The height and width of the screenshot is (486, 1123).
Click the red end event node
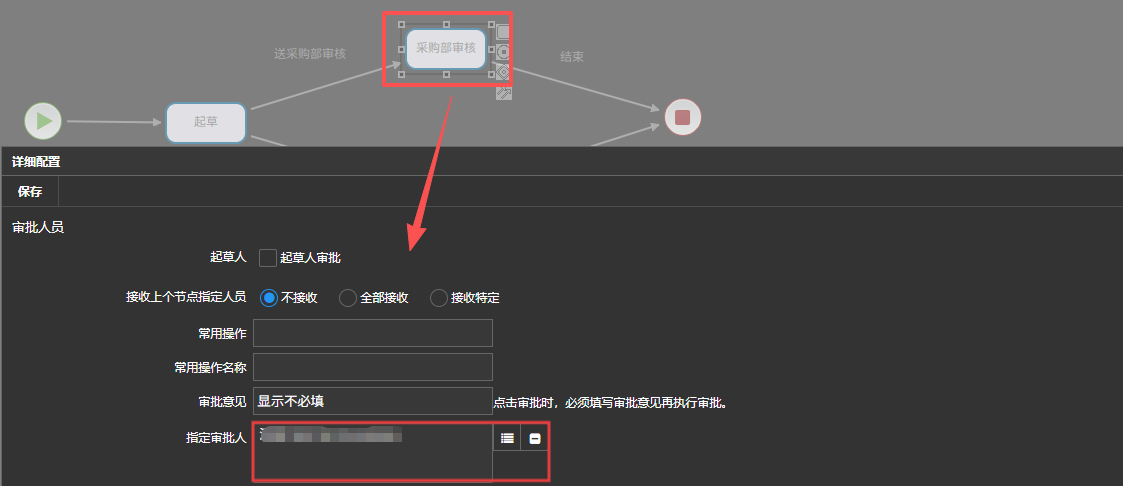(683, 117)
